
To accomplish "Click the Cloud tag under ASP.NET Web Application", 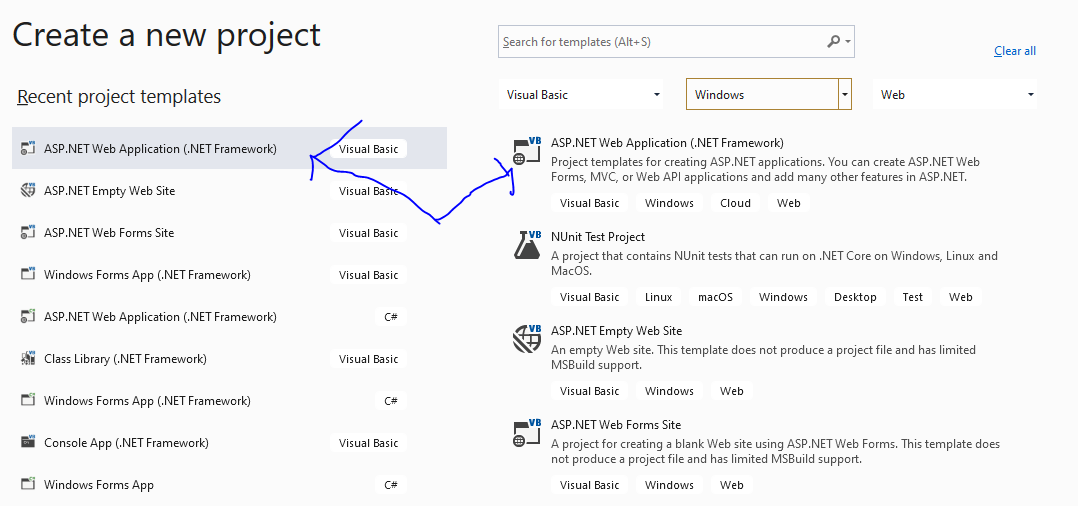I will [735, 203].
